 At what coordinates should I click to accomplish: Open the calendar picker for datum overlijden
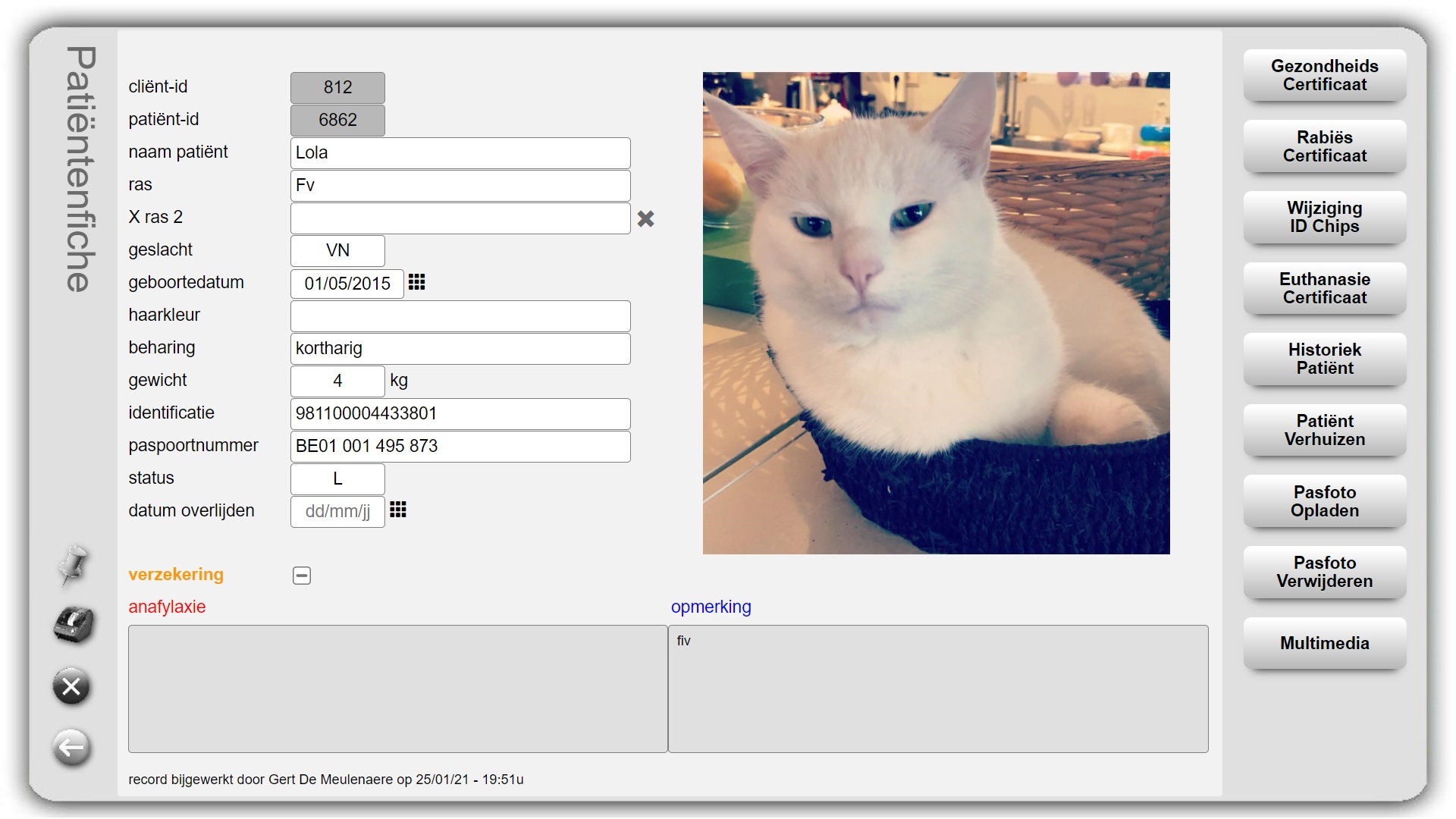tap(398, 510)
